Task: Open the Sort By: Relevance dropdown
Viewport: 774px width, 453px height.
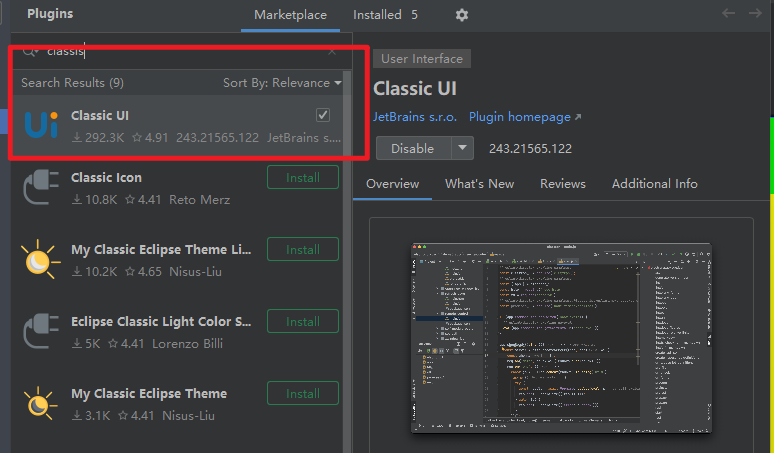Action: point(282,83)
